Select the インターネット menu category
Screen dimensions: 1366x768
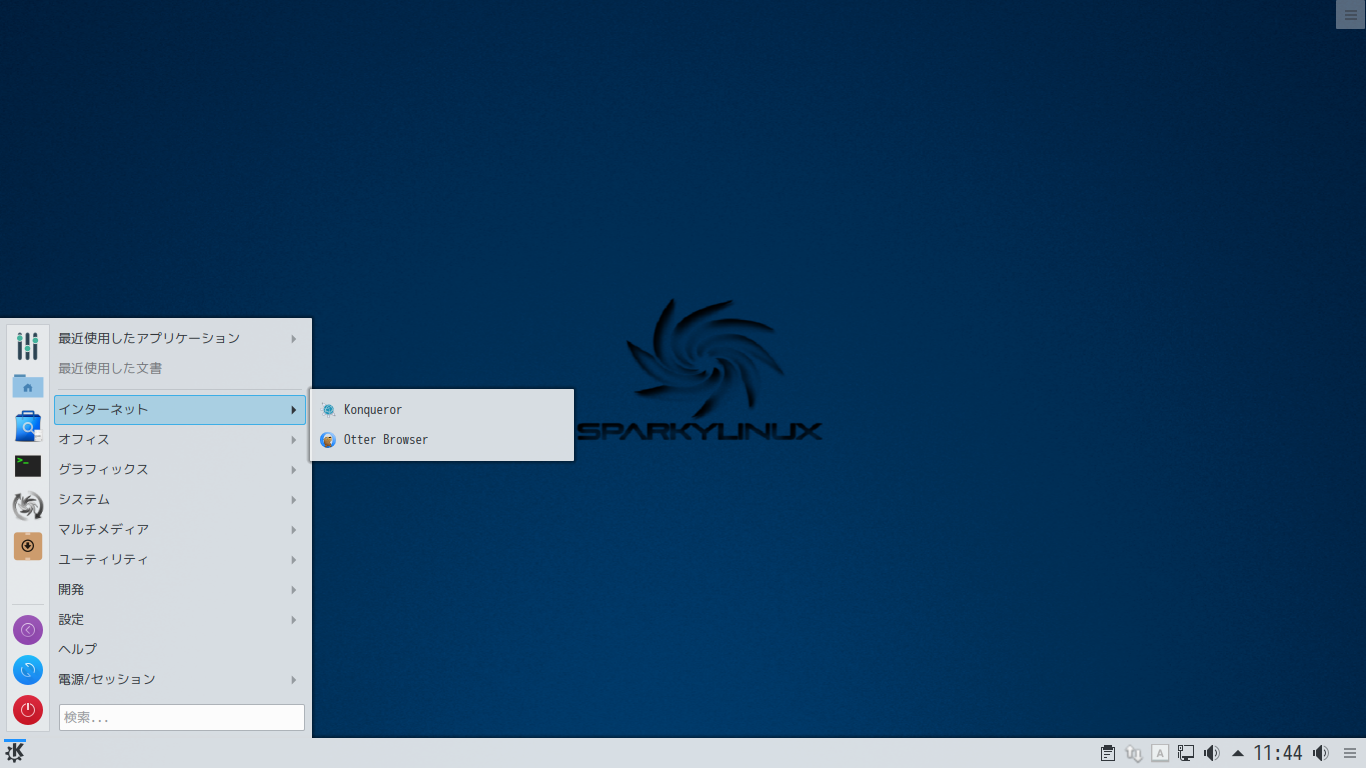coord(180,410)
